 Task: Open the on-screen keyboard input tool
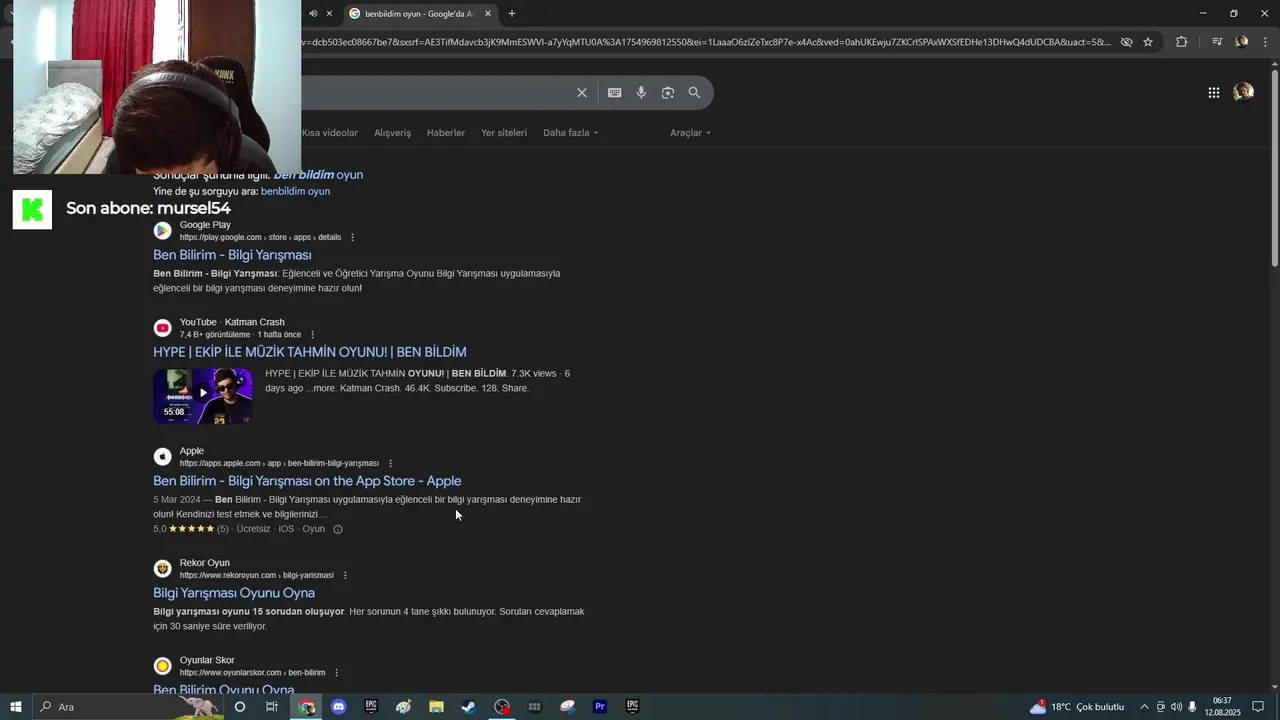[x=614, y=93]
